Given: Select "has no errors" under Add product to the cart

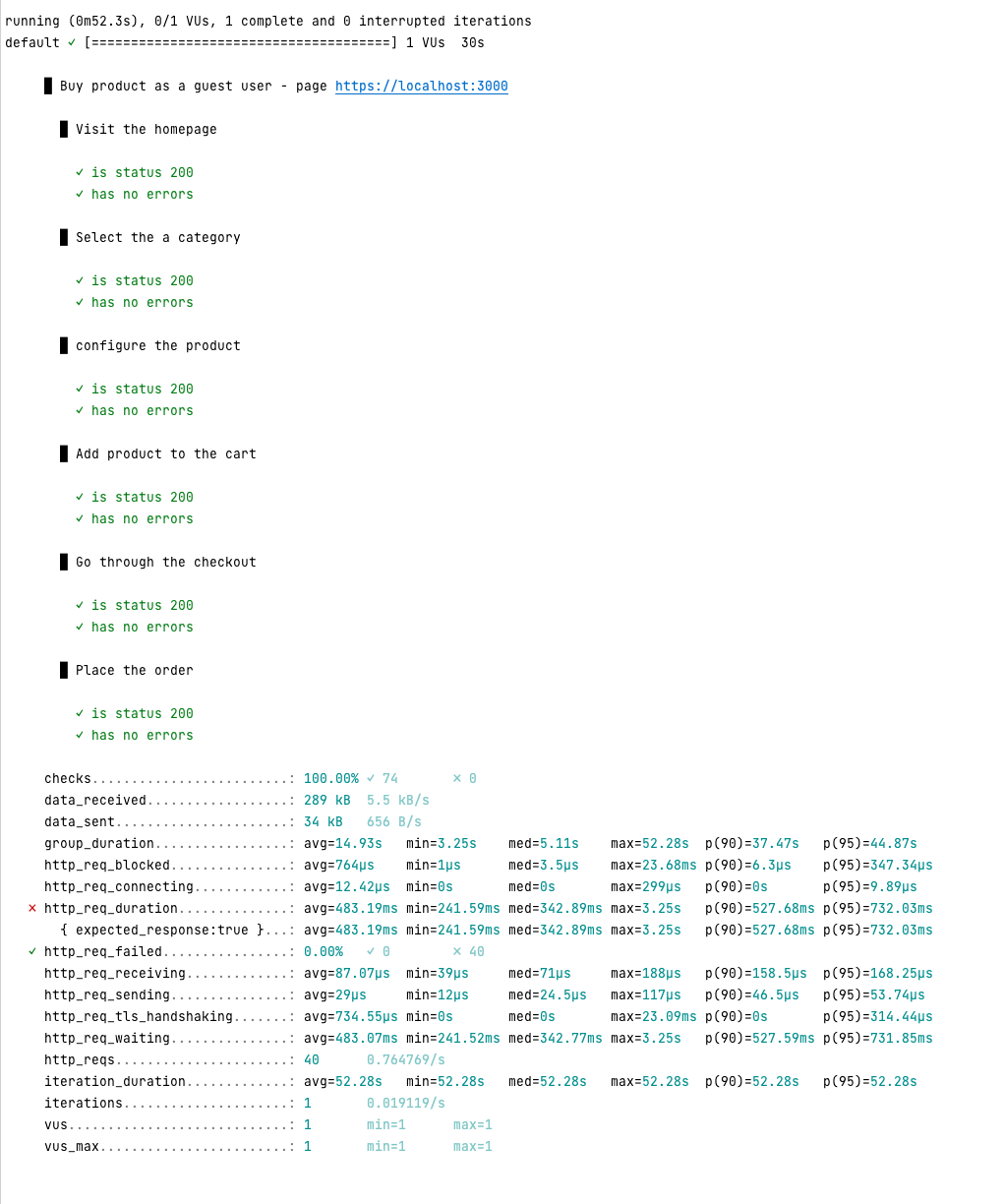Looking at the screenshot, I should tap(142, 518).
